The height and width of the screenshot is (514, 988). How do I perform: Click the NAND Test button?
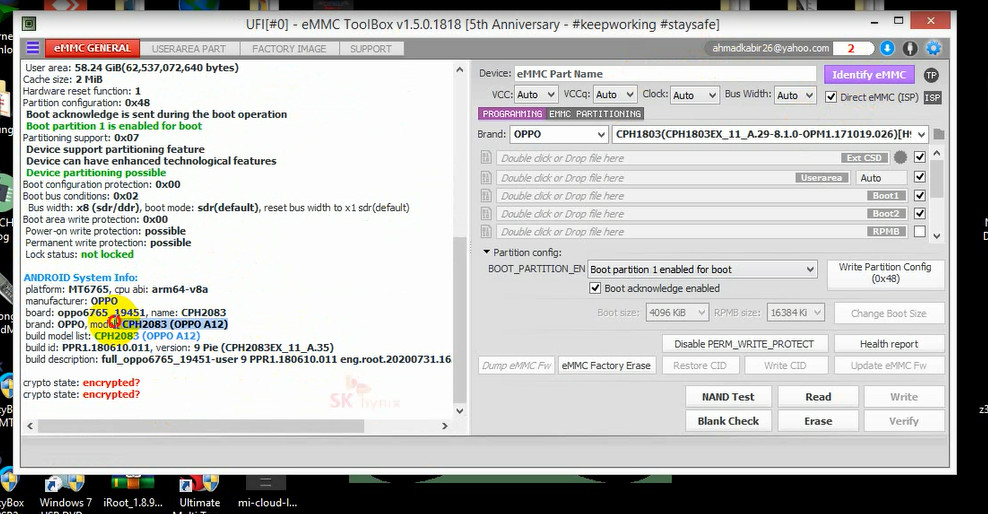728,397
